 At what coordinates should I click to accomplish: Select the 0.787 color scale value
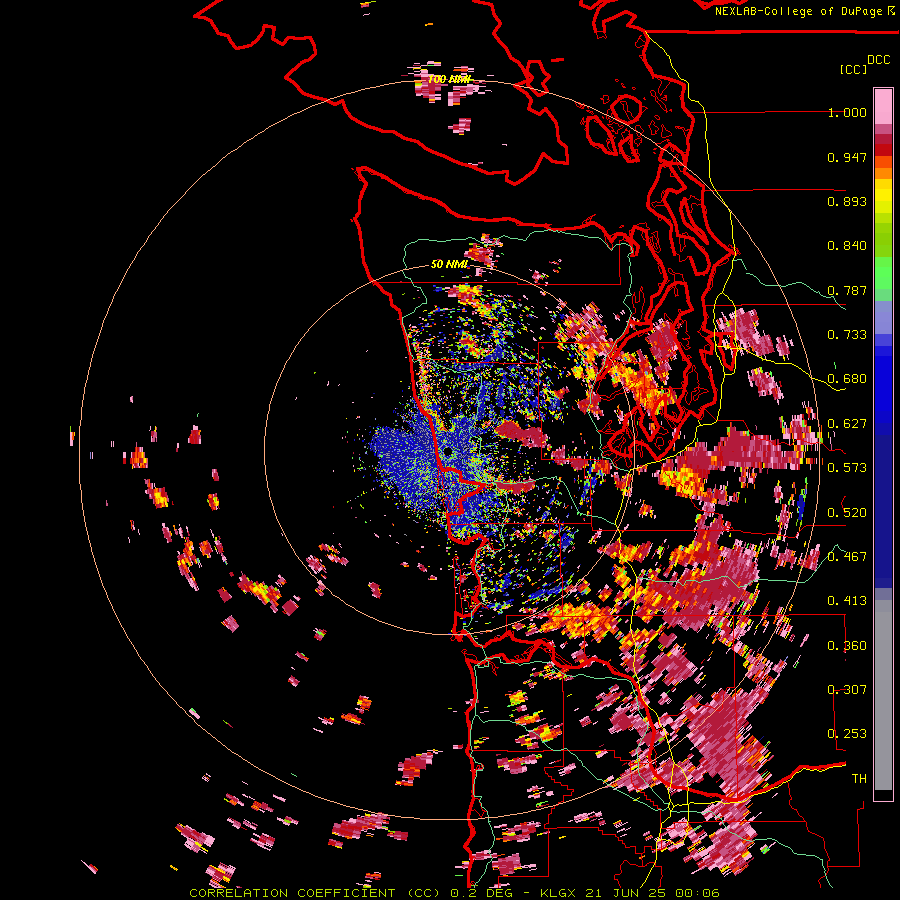tap(847, 290)
